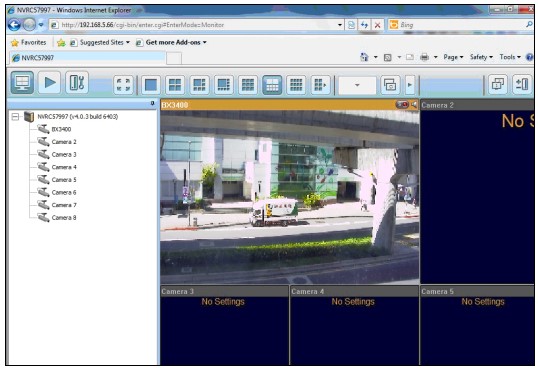The height and width of the screenshot is (370, 538).
Task: Open the Page menu
Action: click(x=453, y=57)
